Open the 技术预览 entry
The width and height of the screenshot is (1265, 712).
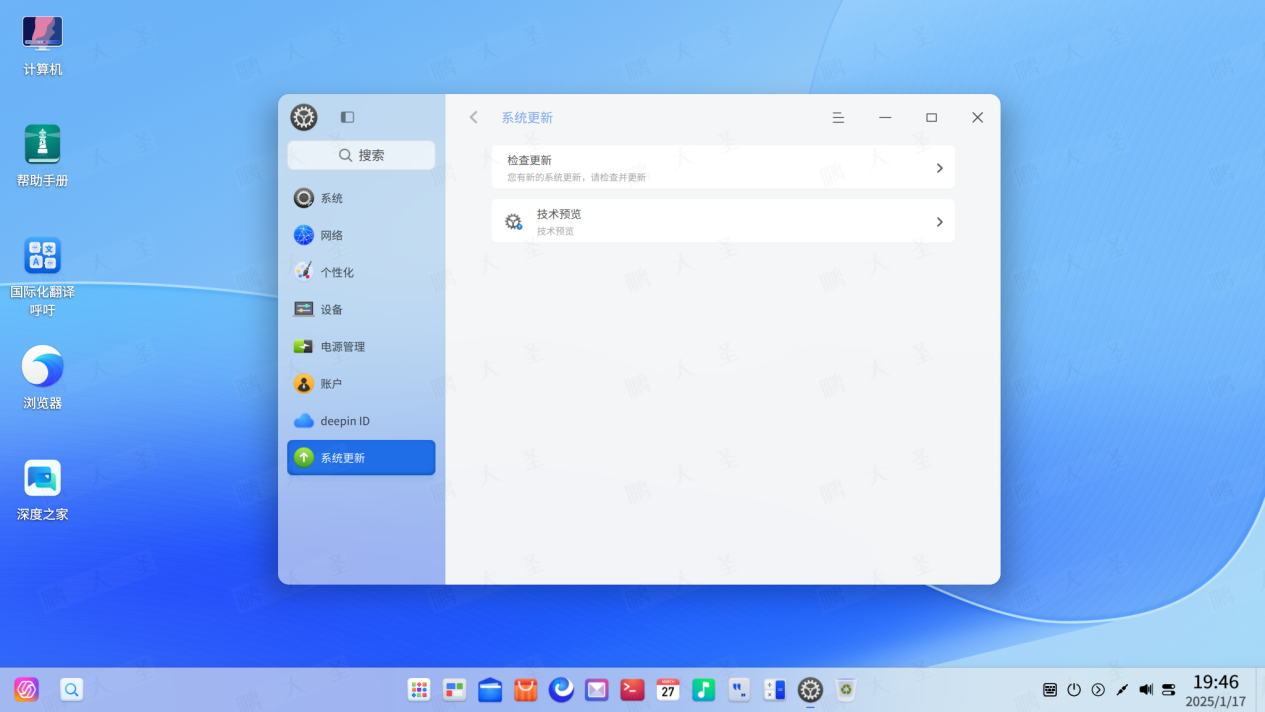pos(723,221)
